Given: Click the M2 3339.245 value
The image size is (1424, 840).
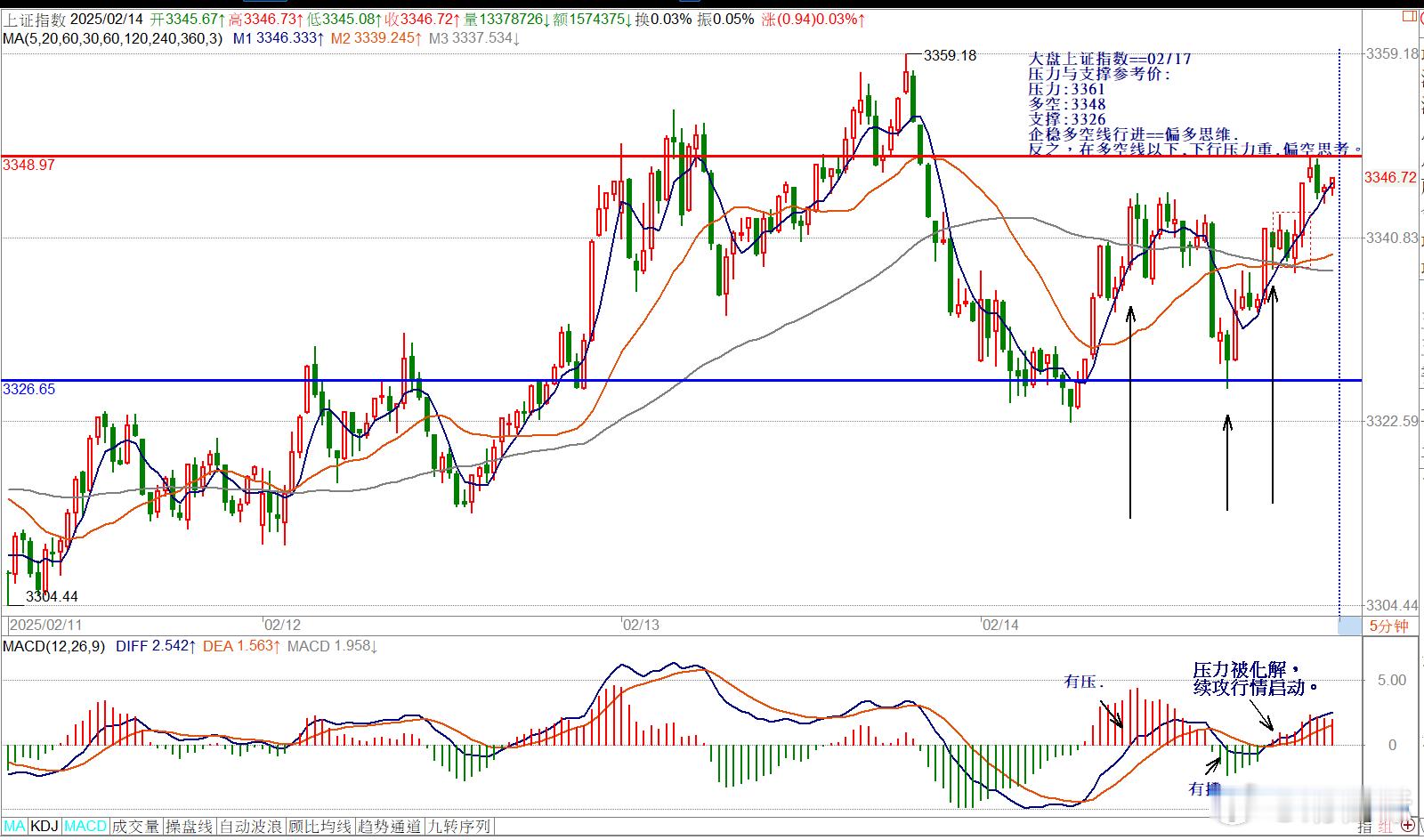Looking at the screenshot, I should click(375, 38).
